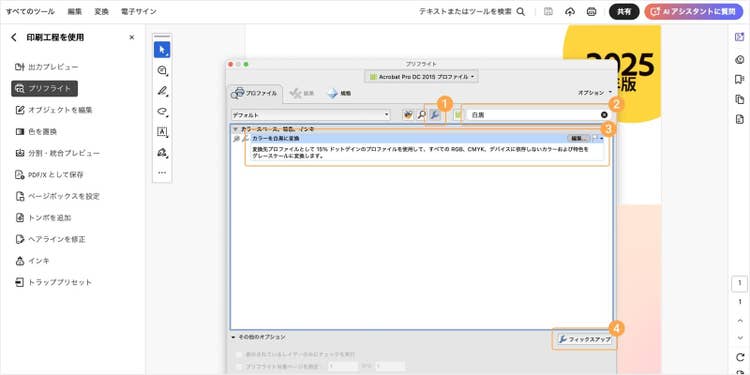
Task: Open Acrobat Pro DC 2015 プロファイル dropdown
Action: click(421, 77)
